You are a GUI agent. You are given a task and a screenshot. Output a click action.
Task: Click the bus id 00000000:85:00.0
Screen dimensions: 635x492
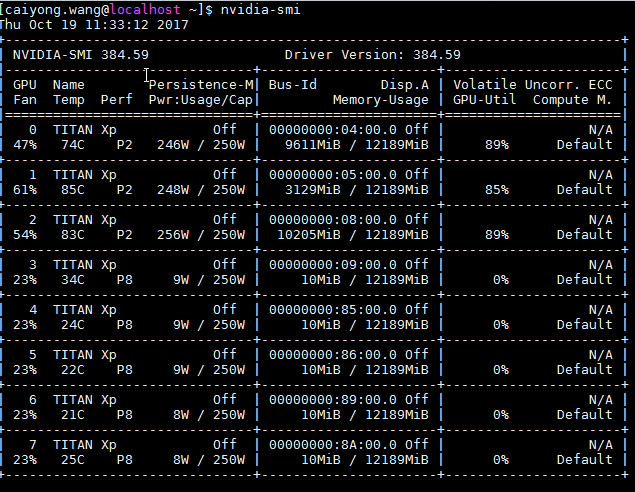coord(333,309)
